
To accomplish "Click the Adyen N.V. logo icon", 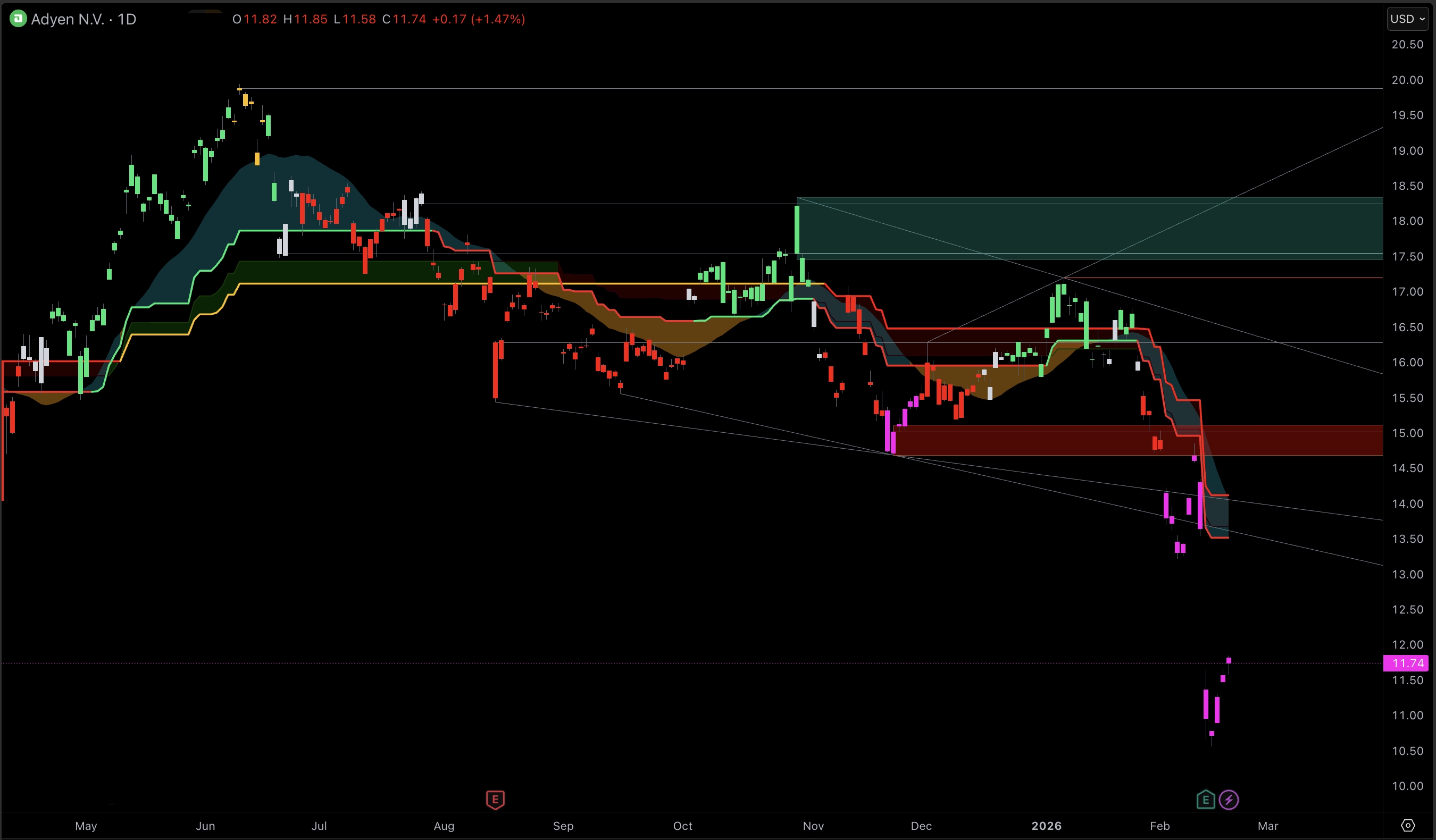I will 18,19.
